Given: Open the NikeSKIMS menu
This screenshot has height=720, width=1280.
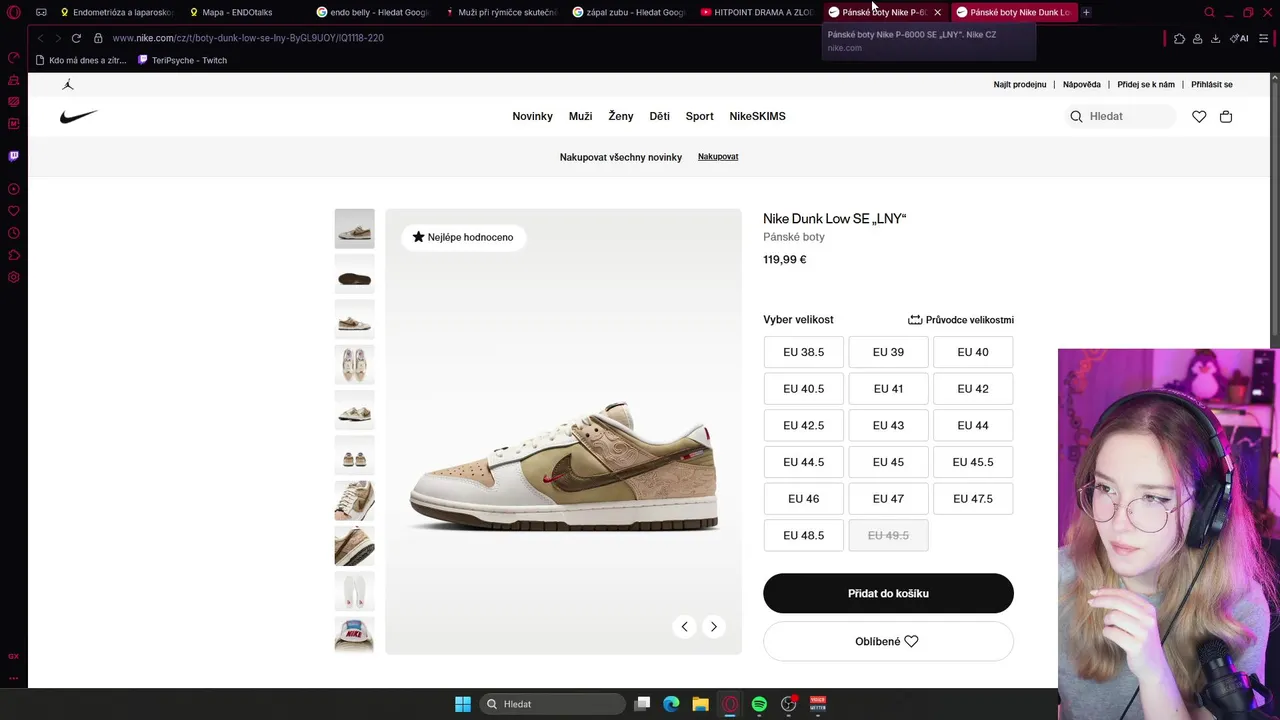Looking at the screenshot, I should [x=757, y=116].
